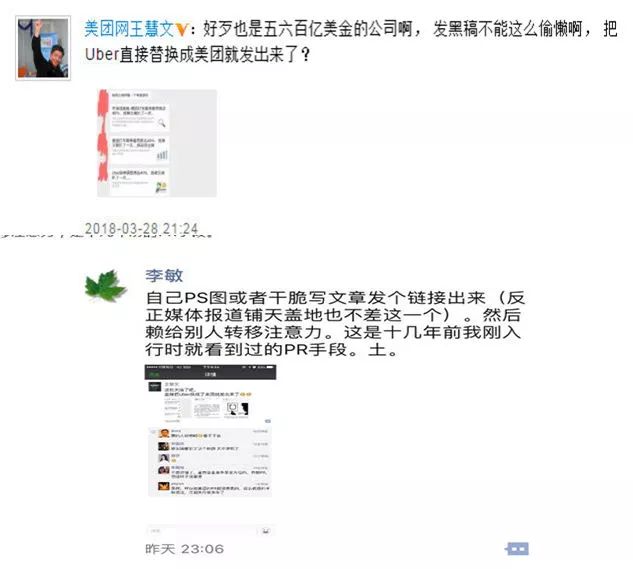Click the 李敏 username
This screenshot has width=633, height=569.
pyautogui.click(x=164, y=276)
